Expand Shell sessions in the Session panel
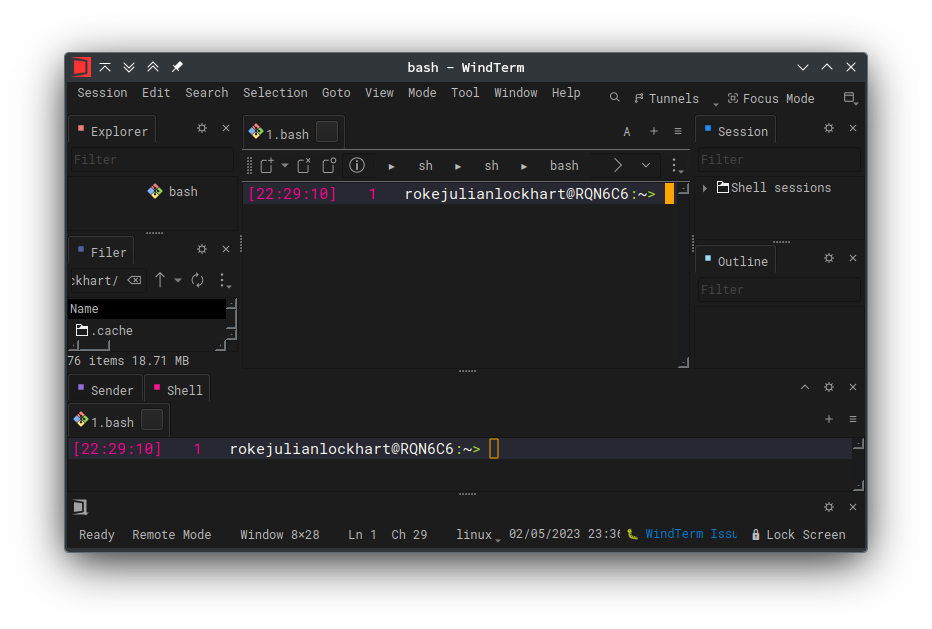The height and width of the screenshot is (629, 932). pyautogui.click(x=704, y=187)
